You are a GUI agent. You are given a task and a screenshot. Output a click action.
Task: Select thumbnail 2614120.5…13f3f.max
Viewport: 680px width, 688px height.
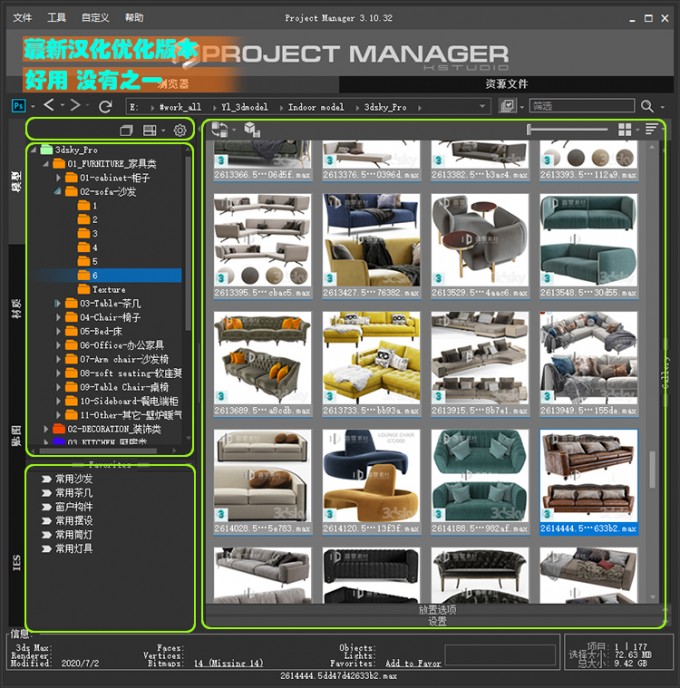[x=371, y=482]
